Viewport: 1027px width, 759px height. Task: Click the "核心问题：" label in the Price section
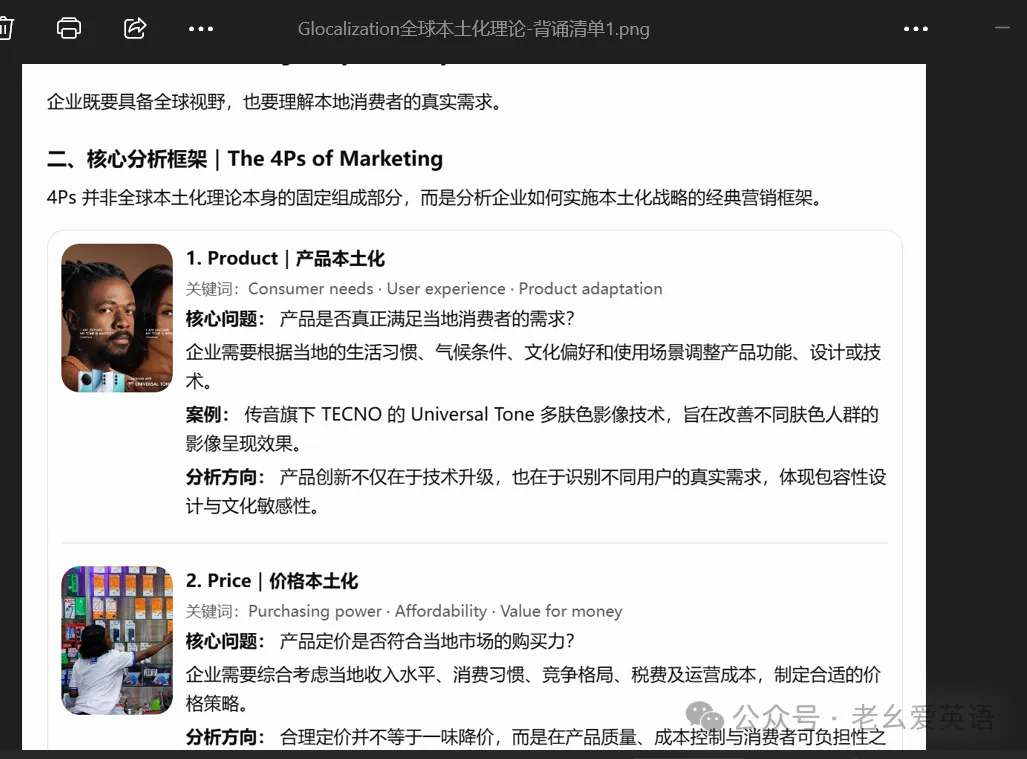pyautogui.click(x=225, y=641)
